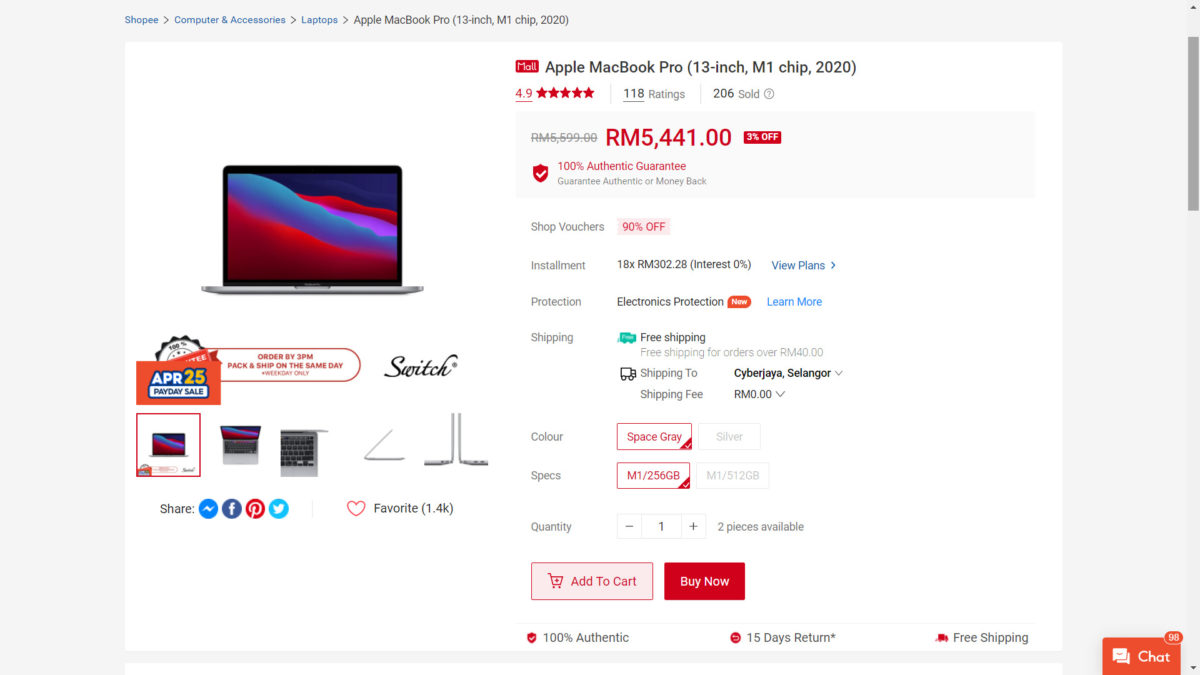Share product on Facebook icon
The height and width of the screenshot is (675, 1200).
click(x=232, y=509)
